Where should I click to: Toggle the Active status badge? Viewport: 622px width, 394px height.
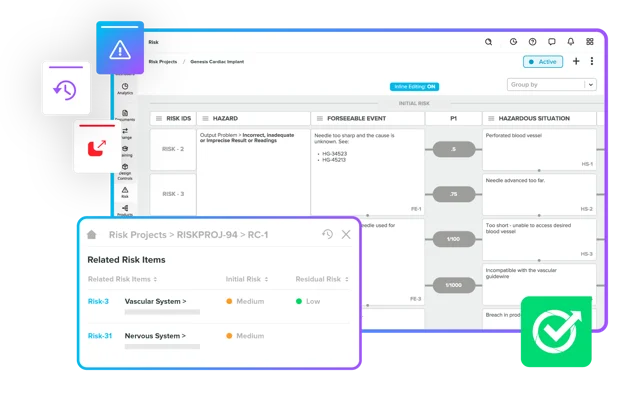543,62
